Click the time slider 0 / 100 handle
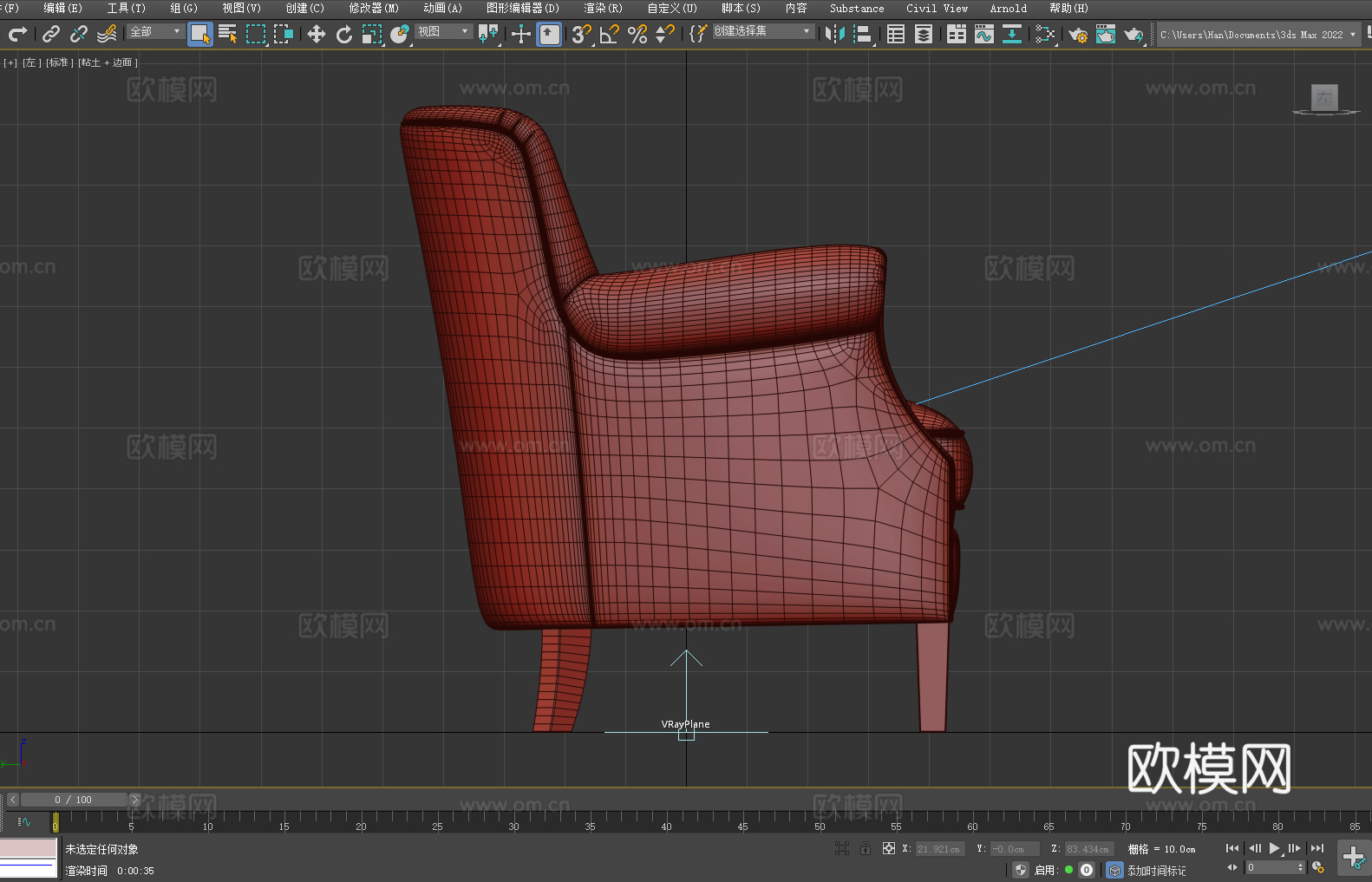 [74, 800]
